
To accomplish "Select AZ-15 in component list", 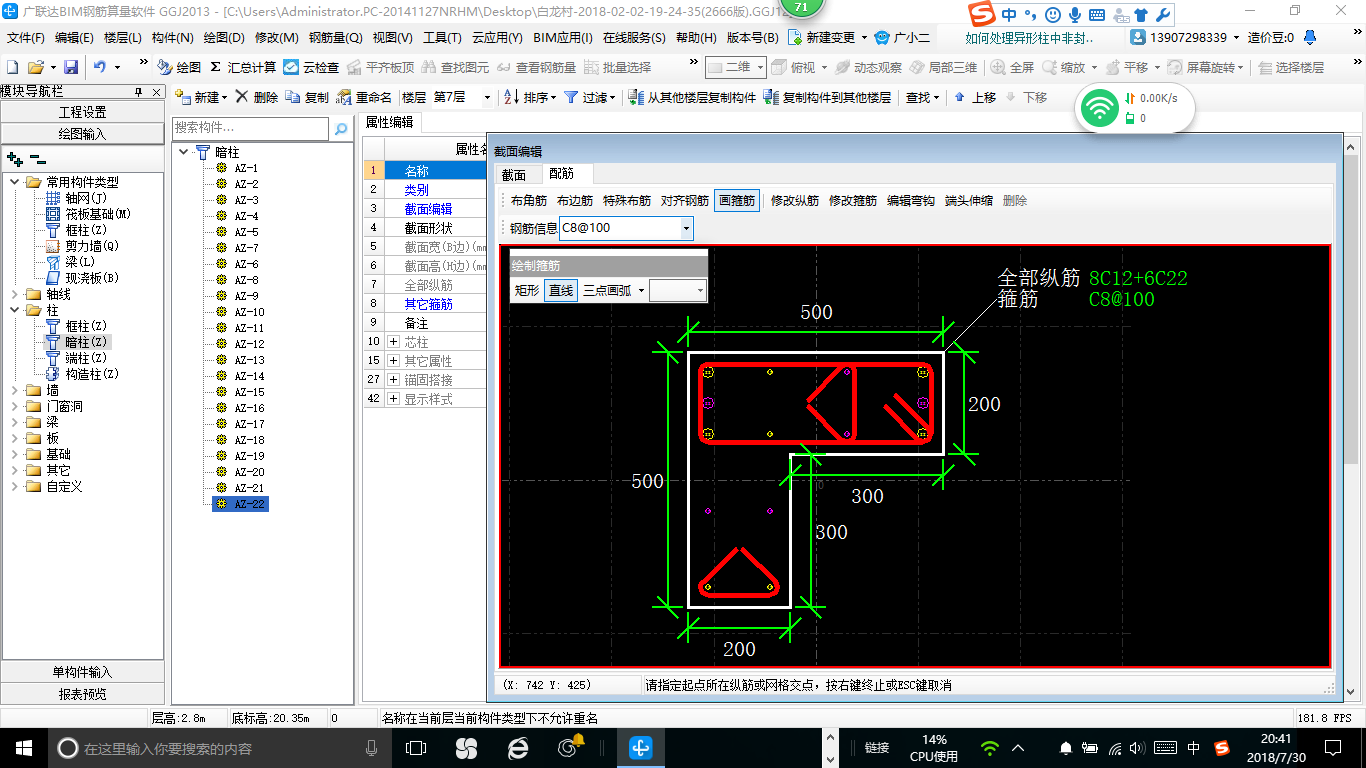I will click(x=249, y=392).
